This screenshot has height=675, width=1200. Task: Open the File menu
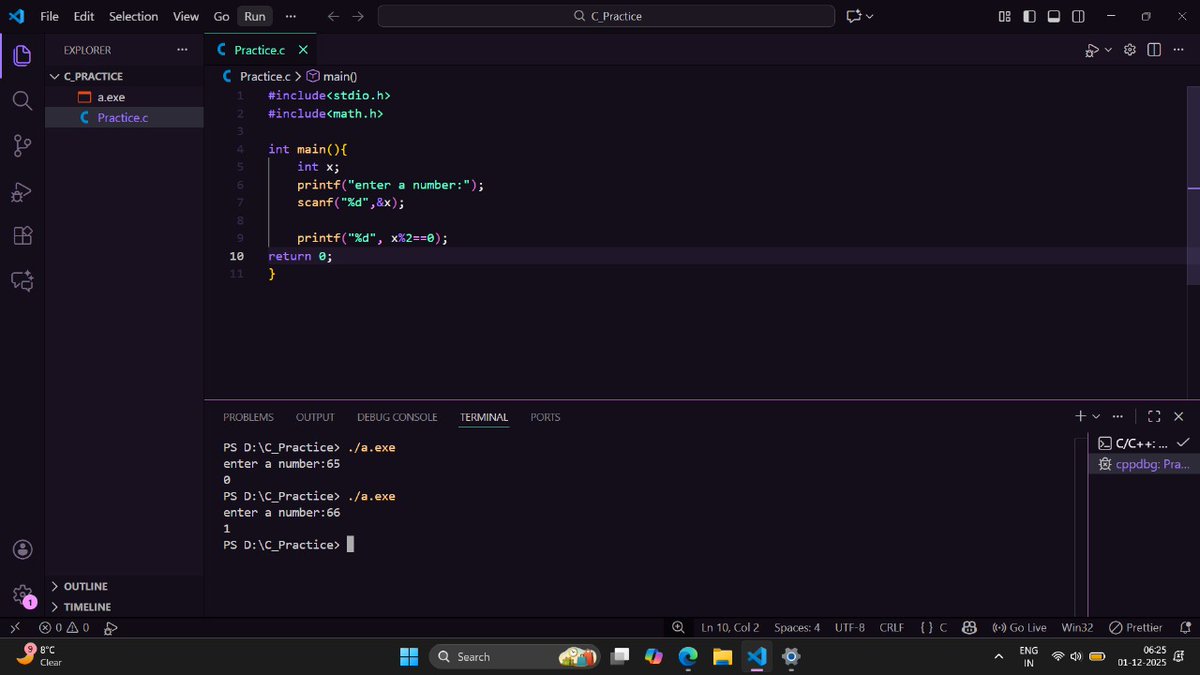click(x=49, y=16)
